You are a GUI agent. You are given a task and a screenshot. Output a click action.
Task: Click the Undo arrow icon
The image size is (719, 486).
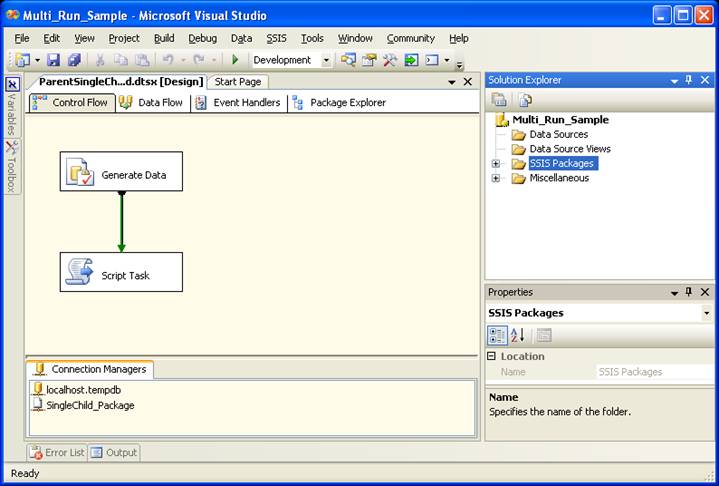click(168, 60)
